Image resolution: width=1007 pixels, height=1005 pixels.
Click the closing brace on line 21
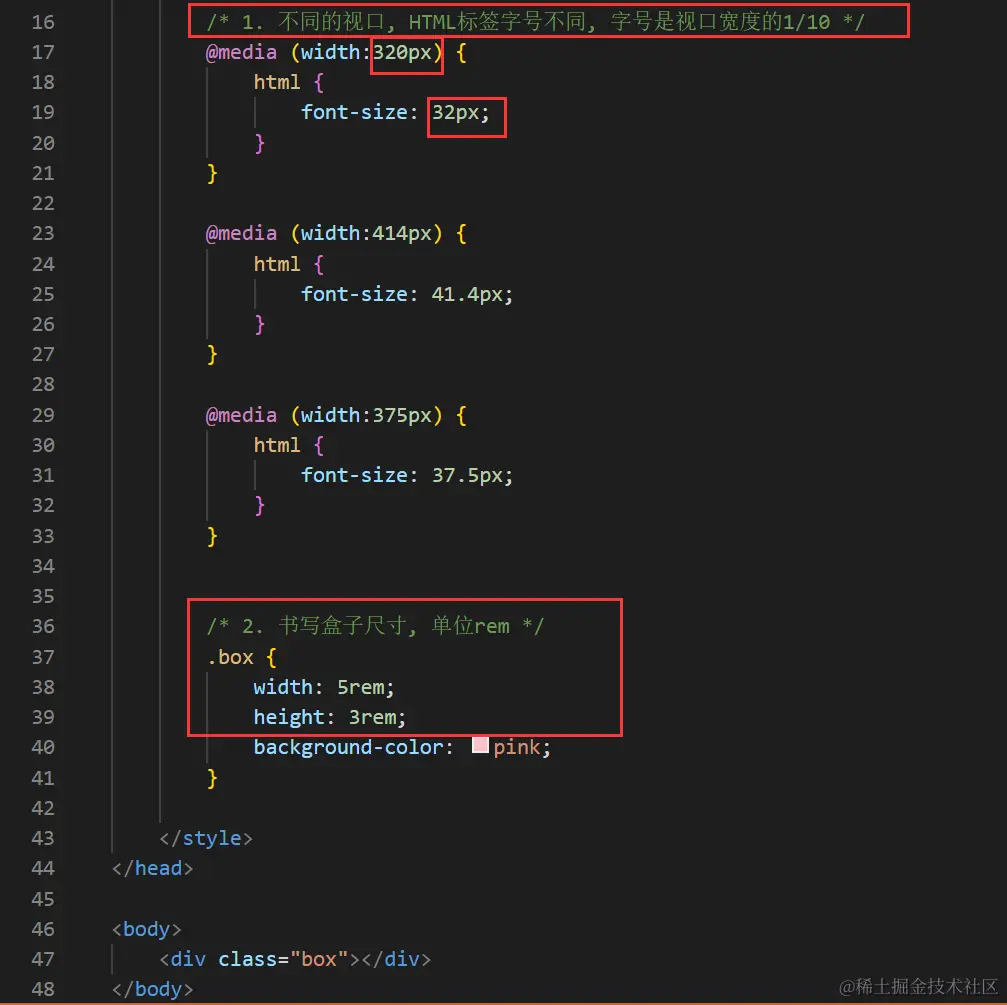pos(212,173)
